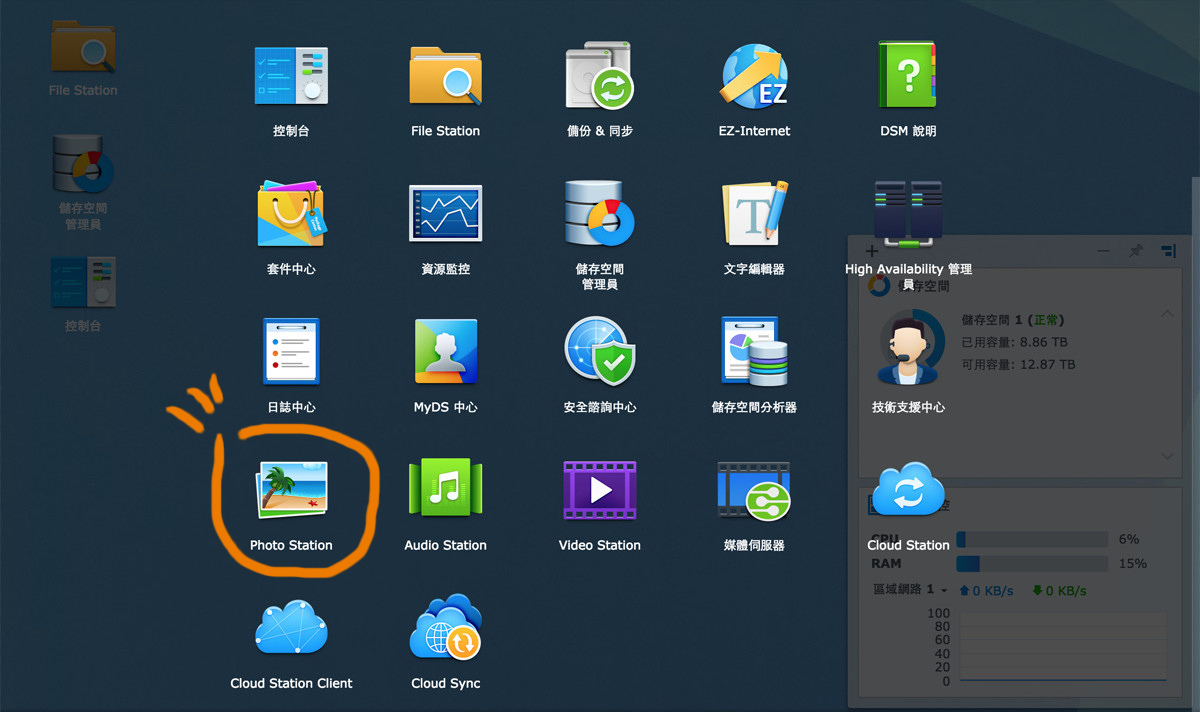Launch MyDS 中心
The height and width of the screenshot is (712, 1200).
pyautogui.click(x=445, y=352)
